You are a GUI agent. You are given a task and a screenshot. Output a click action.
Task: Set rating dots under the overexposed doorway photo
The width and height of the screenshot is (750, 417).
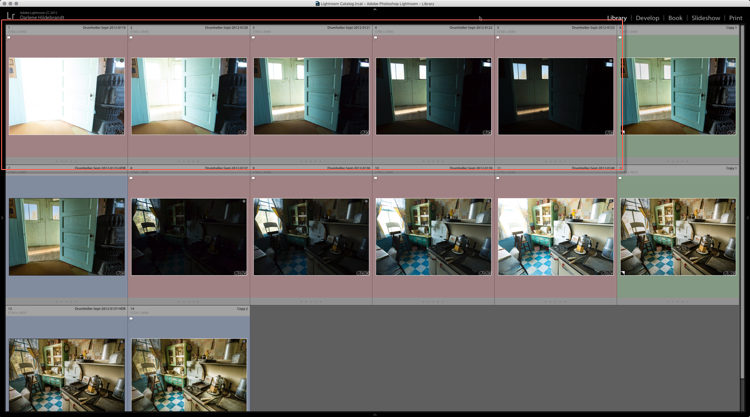(66, 161)
